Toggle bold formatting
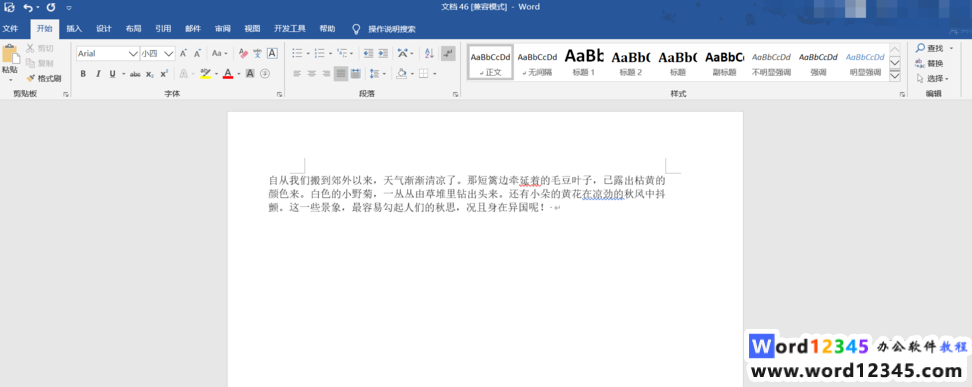The image size is (972, 387). [83, 74]
